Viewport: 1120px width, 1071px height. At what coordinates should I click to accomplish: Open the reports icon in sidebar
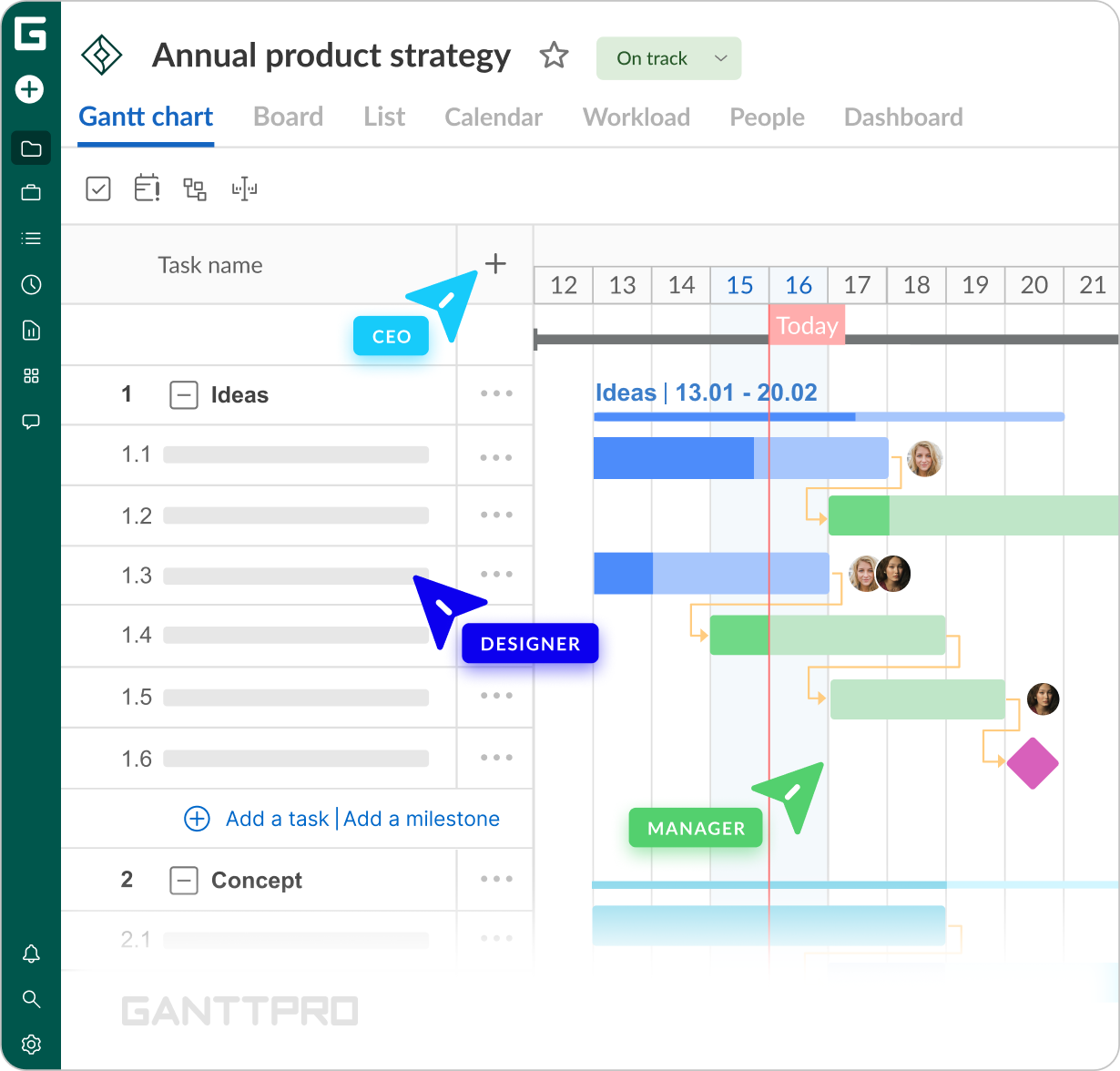(x=31, y=330)
